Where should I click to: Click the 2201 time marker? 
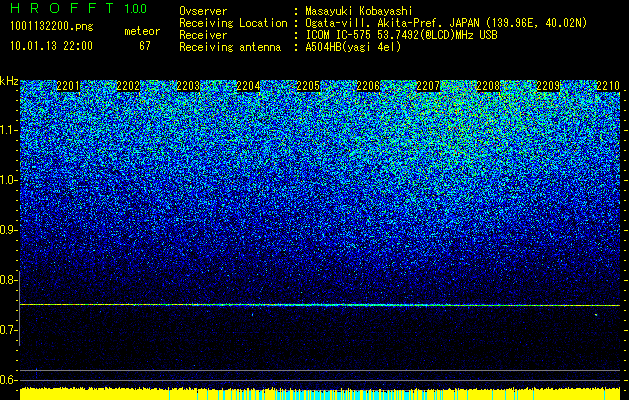tap(68, 86)
